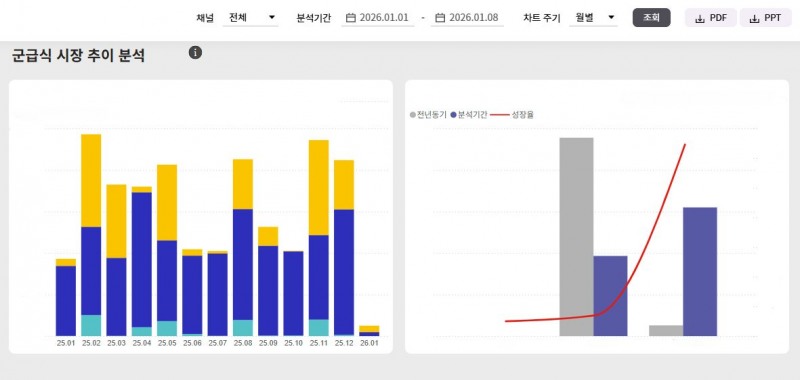Click the blue segment of the 25.08 bar
Screen dimensions: 800x380
[243, 264]
